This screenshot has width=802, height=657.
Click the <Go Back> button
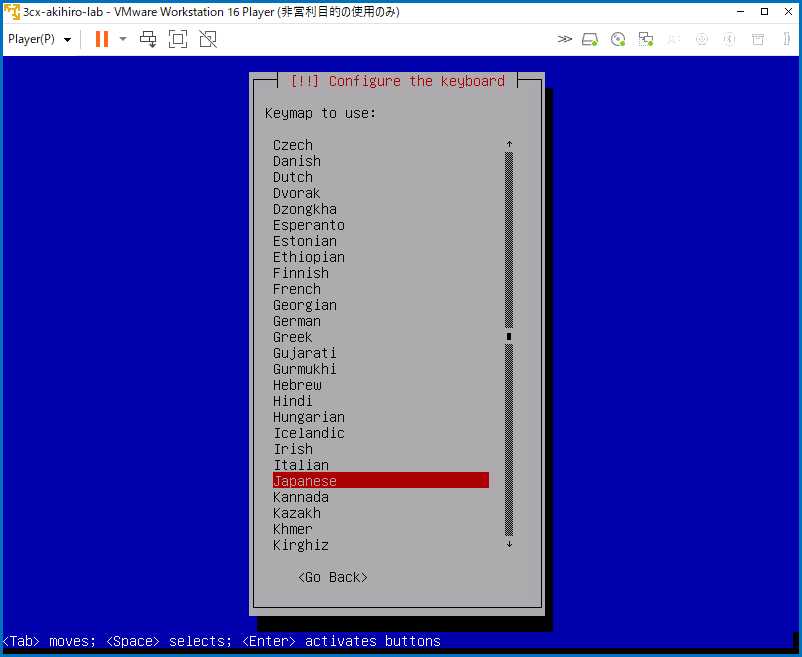point(333,577)
